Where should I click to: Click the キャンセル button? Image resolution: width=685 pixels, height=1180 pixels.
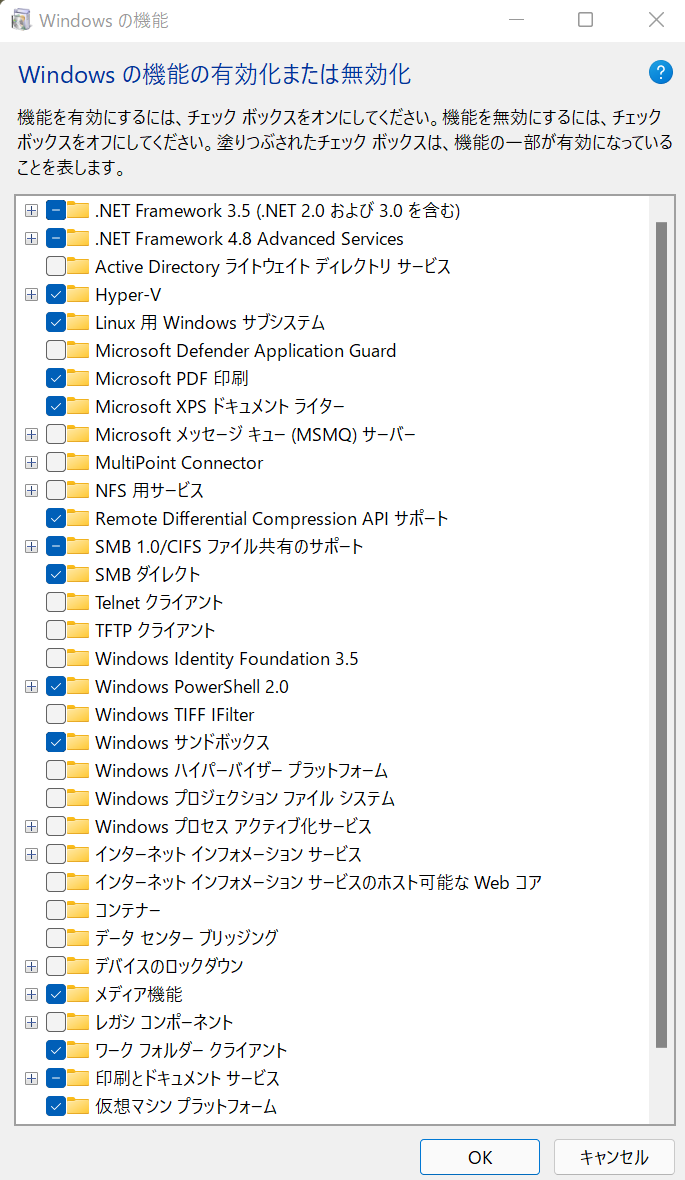(614, 1157)
